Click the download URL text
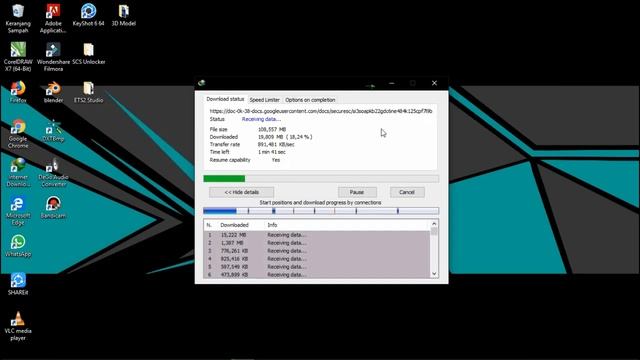640x360 pixels. click(x=321, y=111)
